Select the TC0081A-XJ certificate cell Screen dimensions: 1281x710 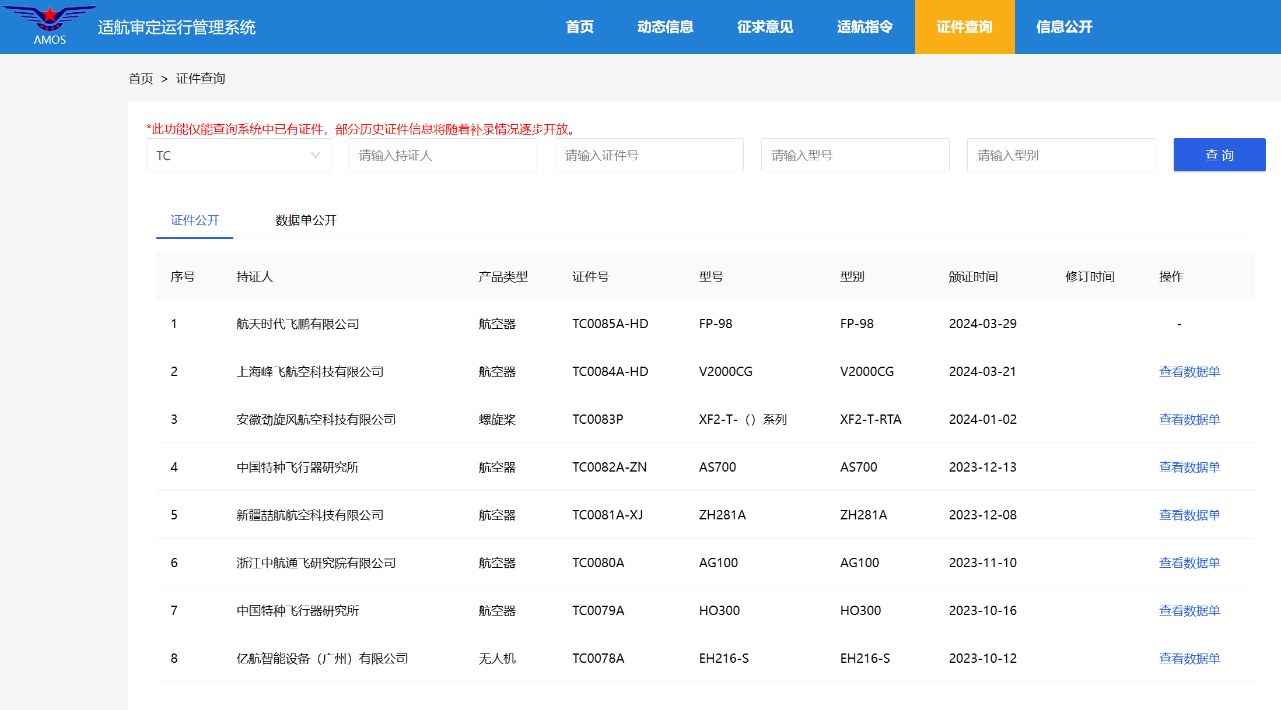pos(608,516)
